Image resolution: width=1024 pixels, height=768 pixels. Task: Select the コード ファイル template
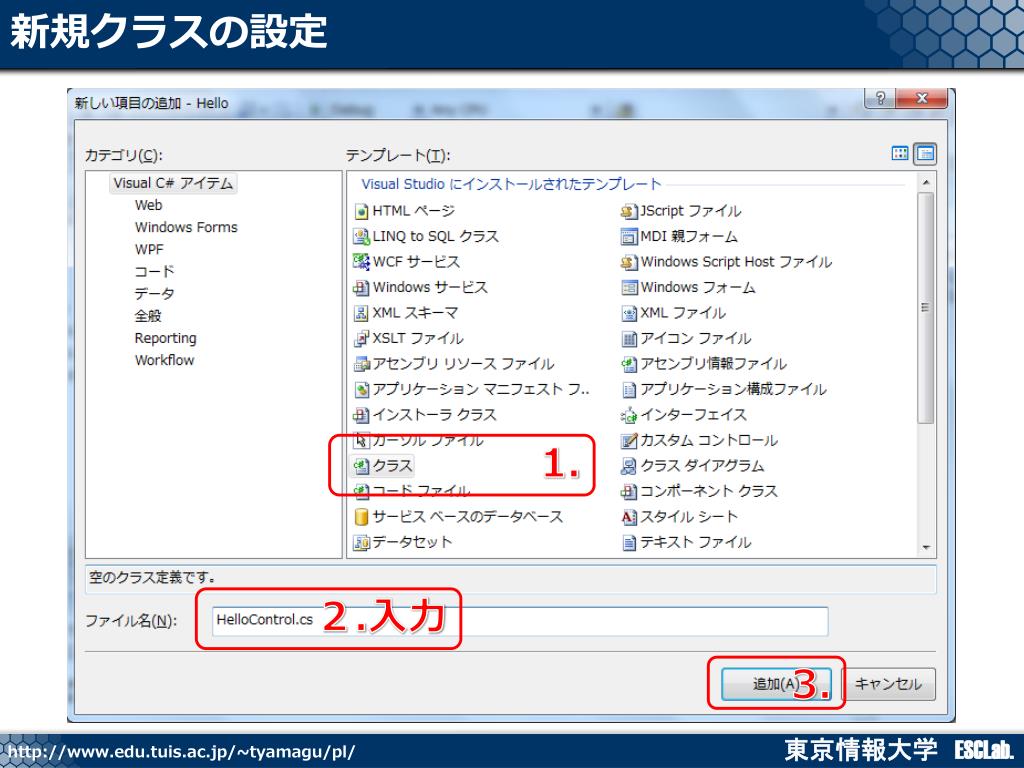coord(412,491)
